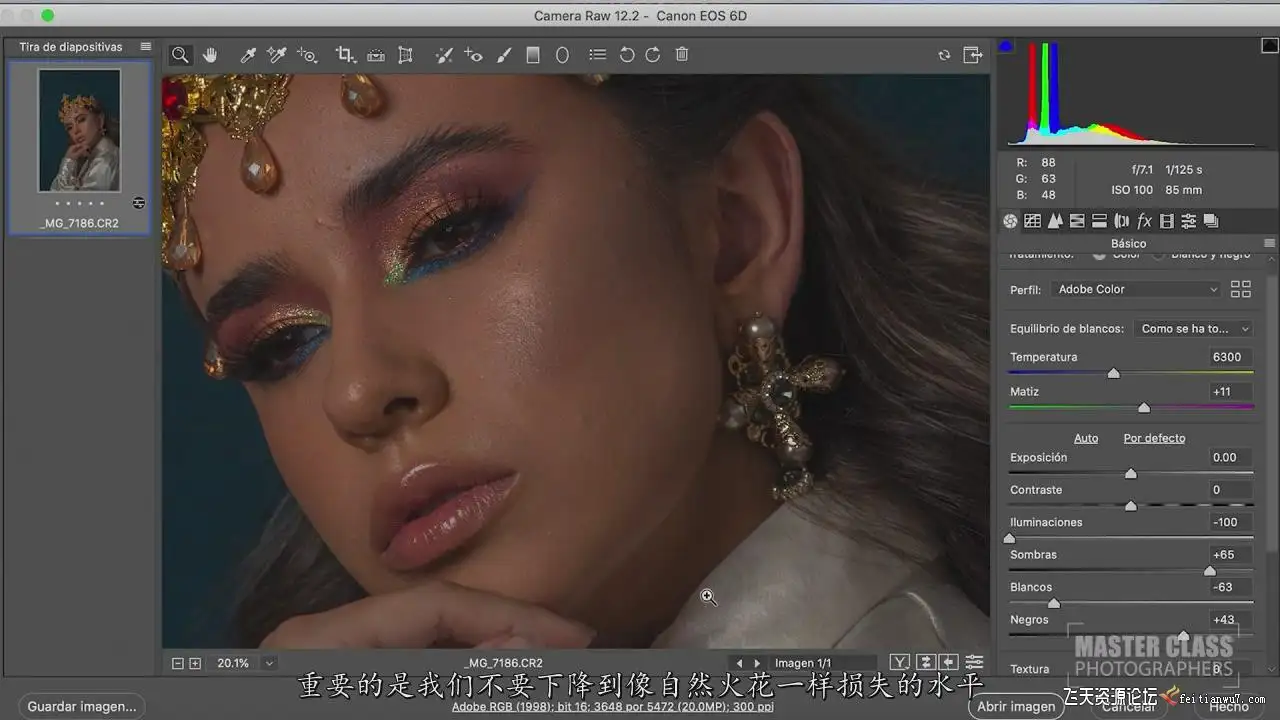Open the Perfil Adobe Color dropdown
1280x720 pixels.
[1137, 289]
